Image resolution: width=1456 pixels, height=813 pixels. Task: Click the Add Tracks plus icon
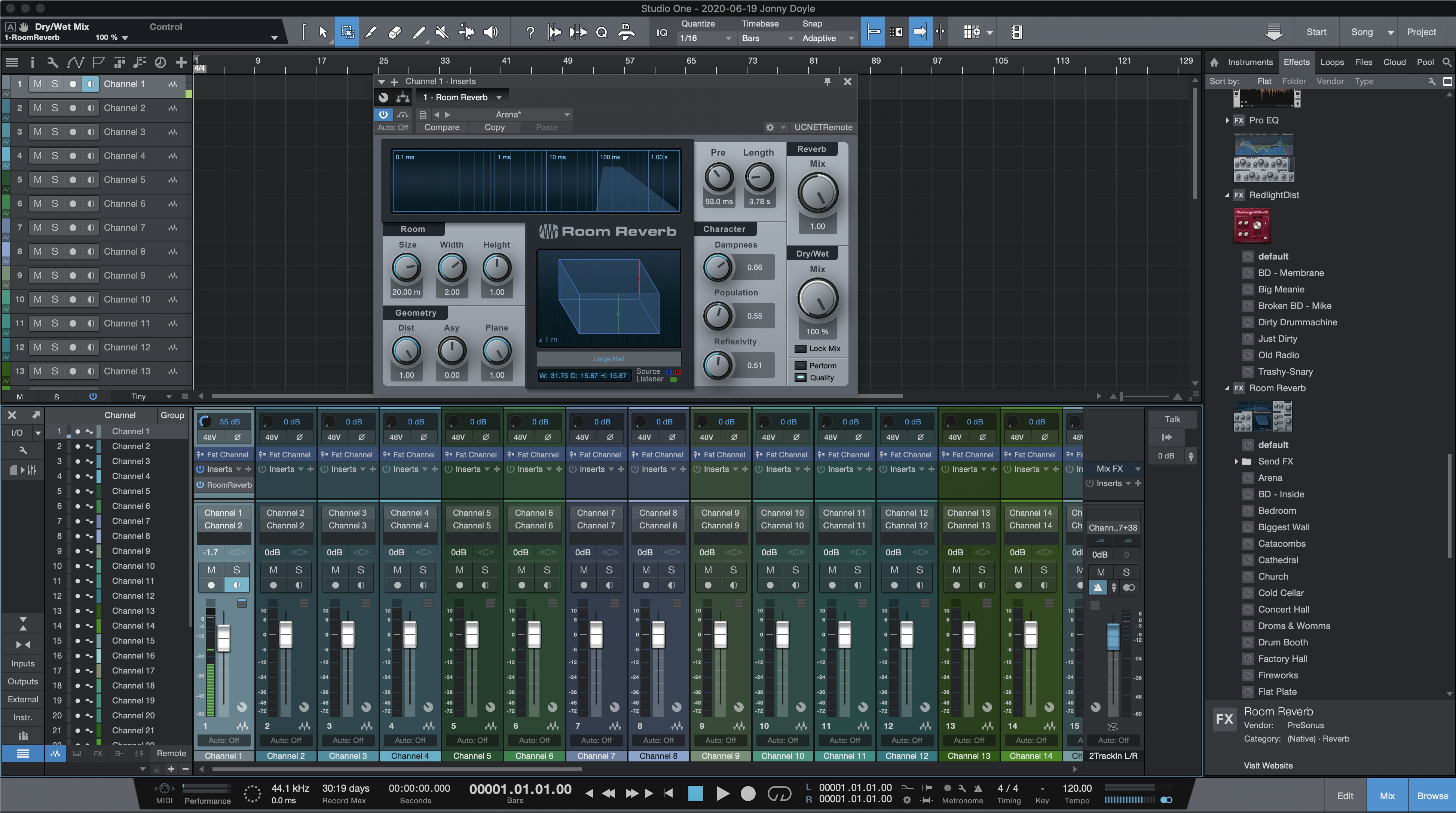click(x=181, y=62)
